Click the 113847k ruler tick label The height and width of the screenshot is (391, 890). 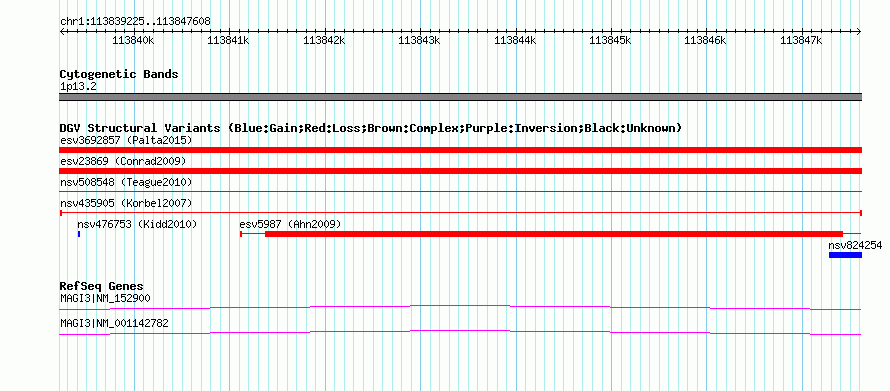coord(801,41)
